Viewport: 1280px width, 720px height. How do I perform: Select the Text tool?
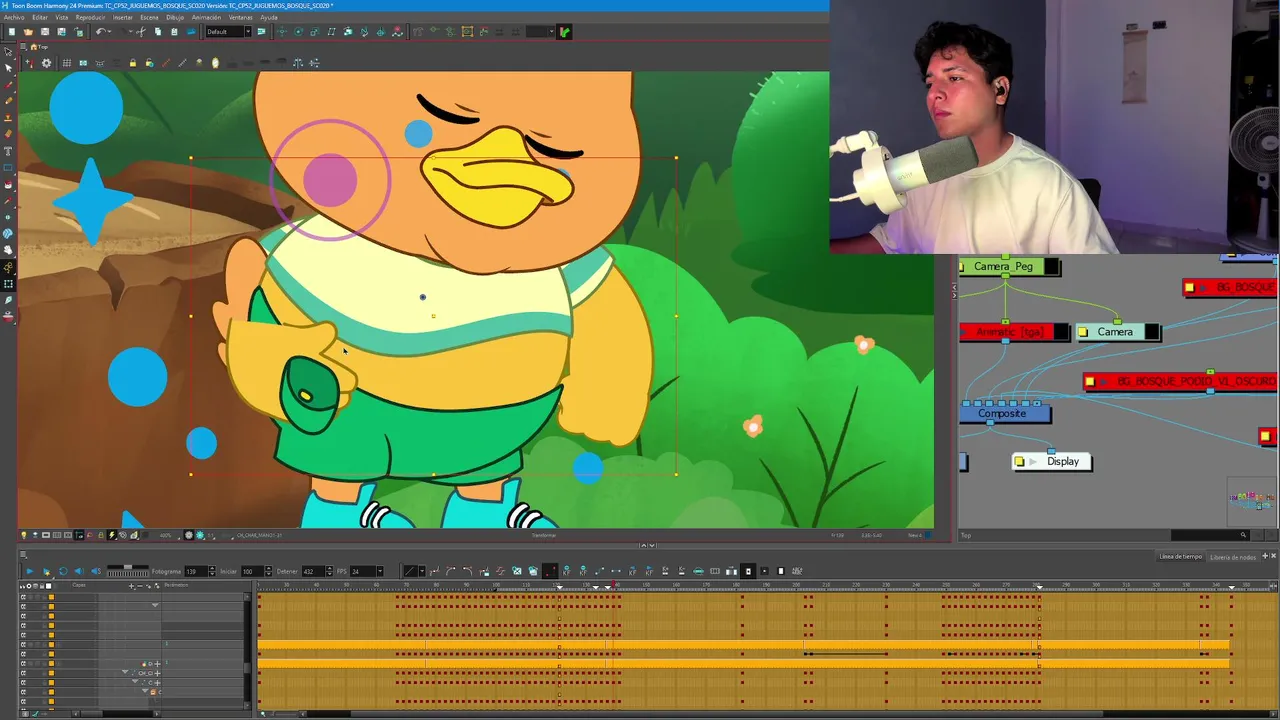tap(9, 151)
